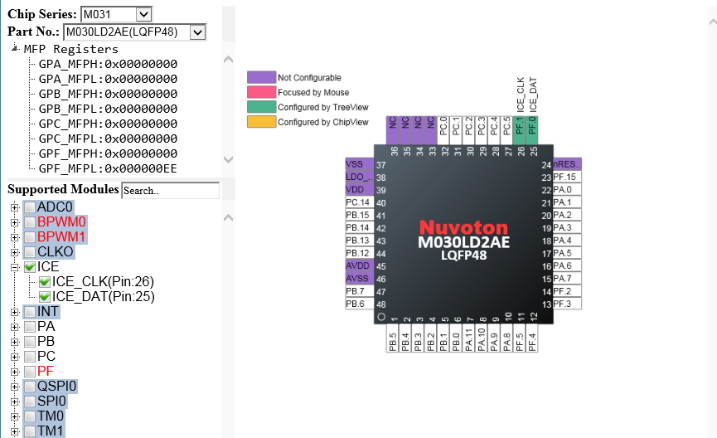The image size is (717, 438).
Task: Enable the TM1 module checkbox
Action: click(x=30, y=431)
